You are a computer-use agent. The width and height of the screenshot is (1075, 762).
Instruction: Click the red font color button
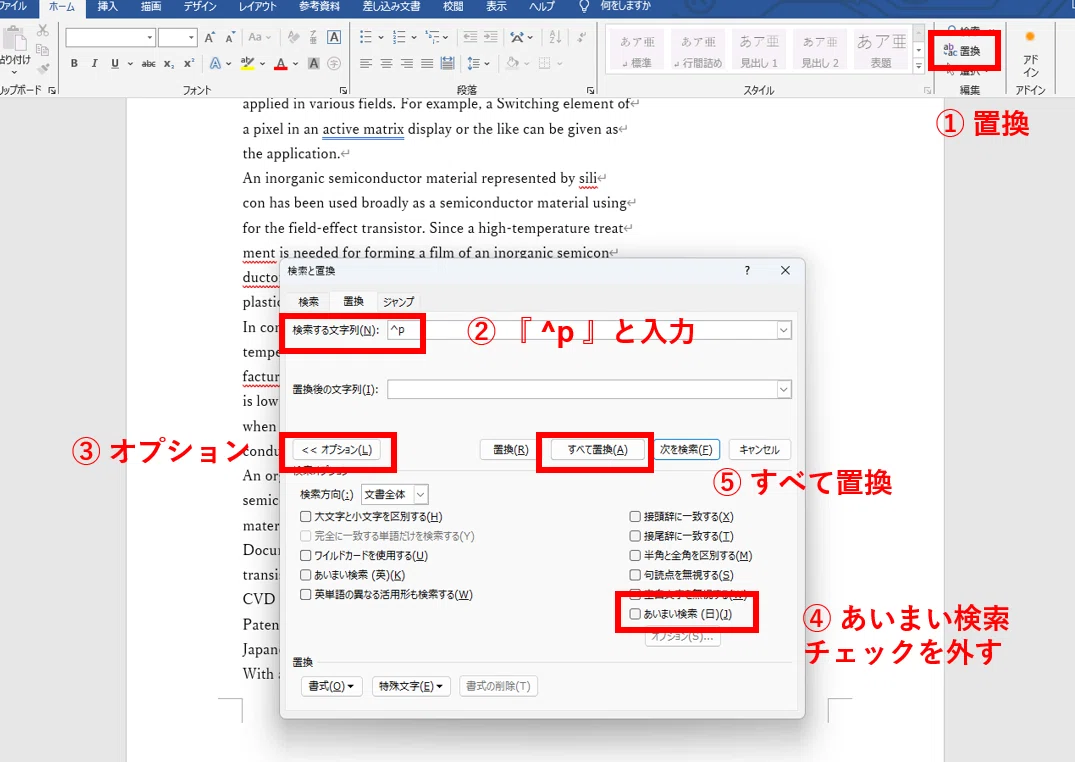280,63
